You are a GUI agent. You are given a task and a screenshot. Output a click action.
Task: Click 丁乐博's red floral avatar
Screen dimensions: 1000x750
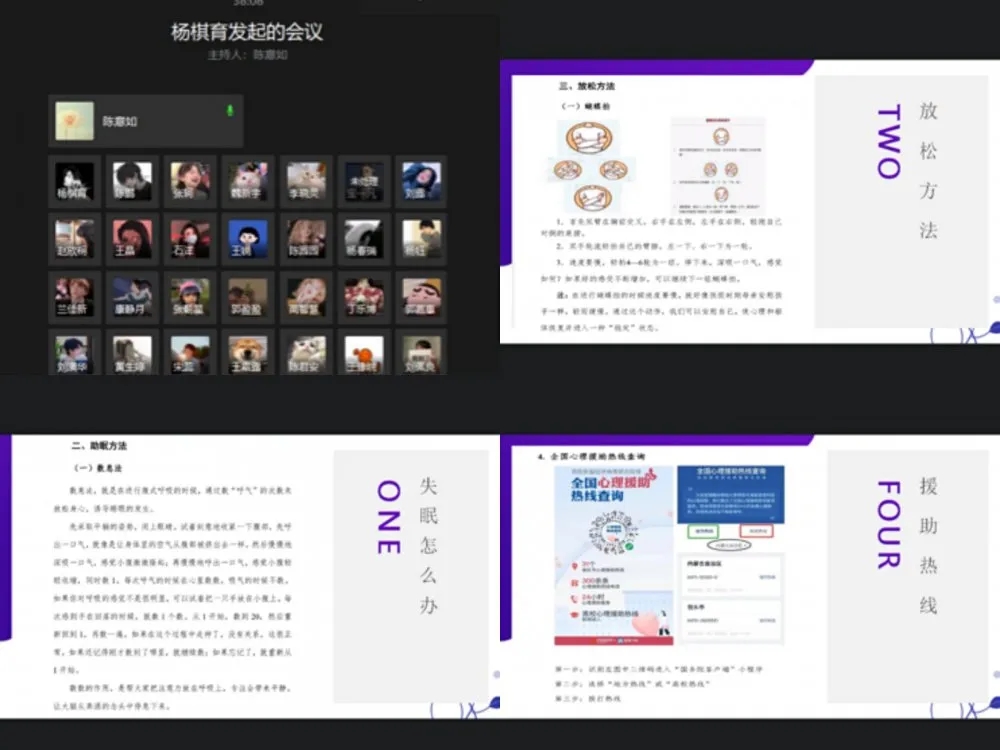pos(364,296)
